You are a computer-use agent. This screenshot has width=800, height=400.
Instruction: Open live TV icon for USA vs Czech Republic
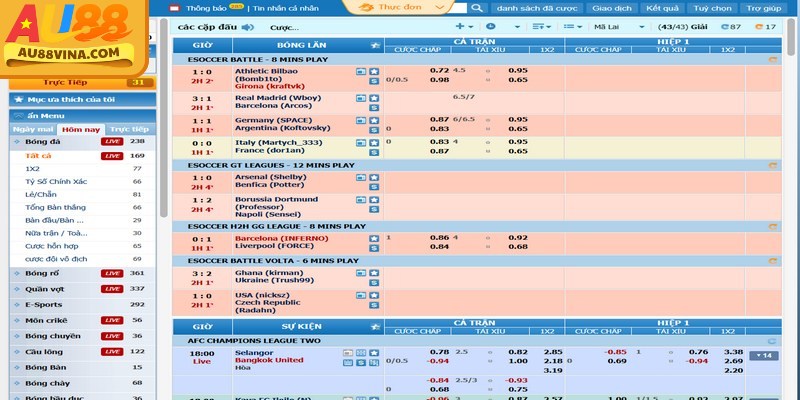[x=361, y=295]
